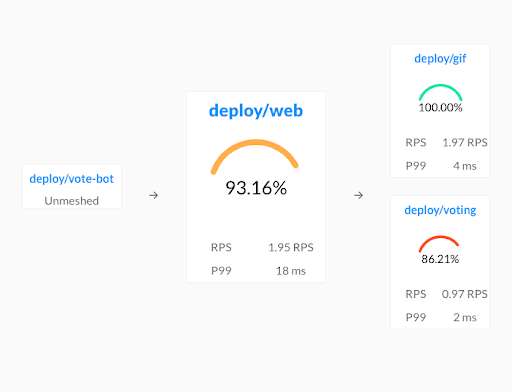Click the 2 ms P99 latency value

[x=465, y=317]
